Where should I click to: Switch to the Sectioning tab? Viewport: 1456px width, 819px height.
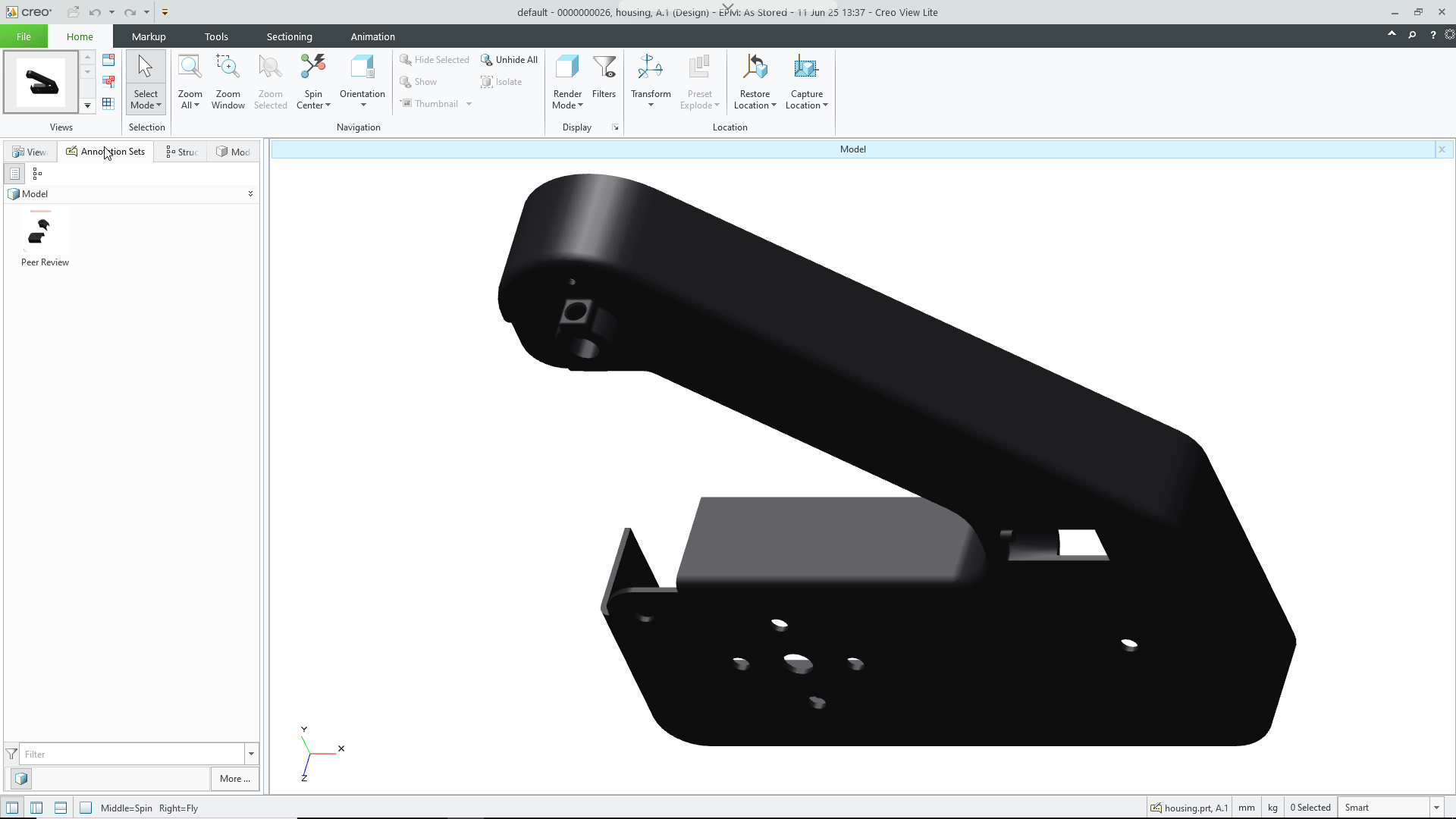coord(289,36)
